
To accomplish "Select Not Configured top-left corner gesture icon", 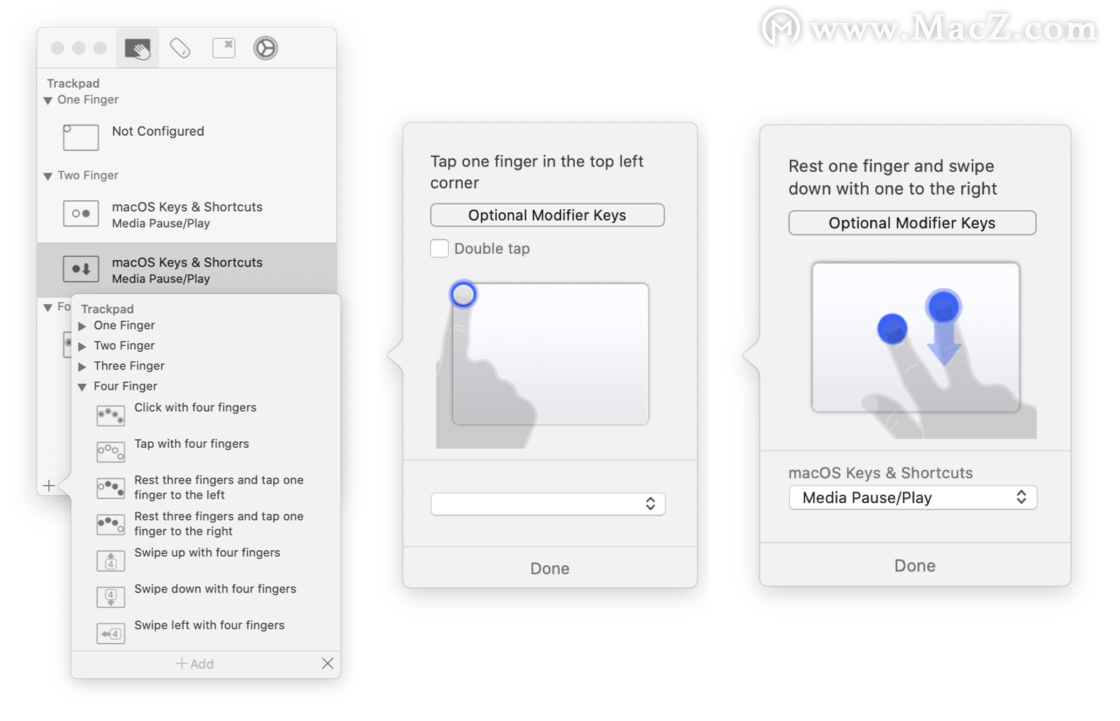I will coord(81,137).
